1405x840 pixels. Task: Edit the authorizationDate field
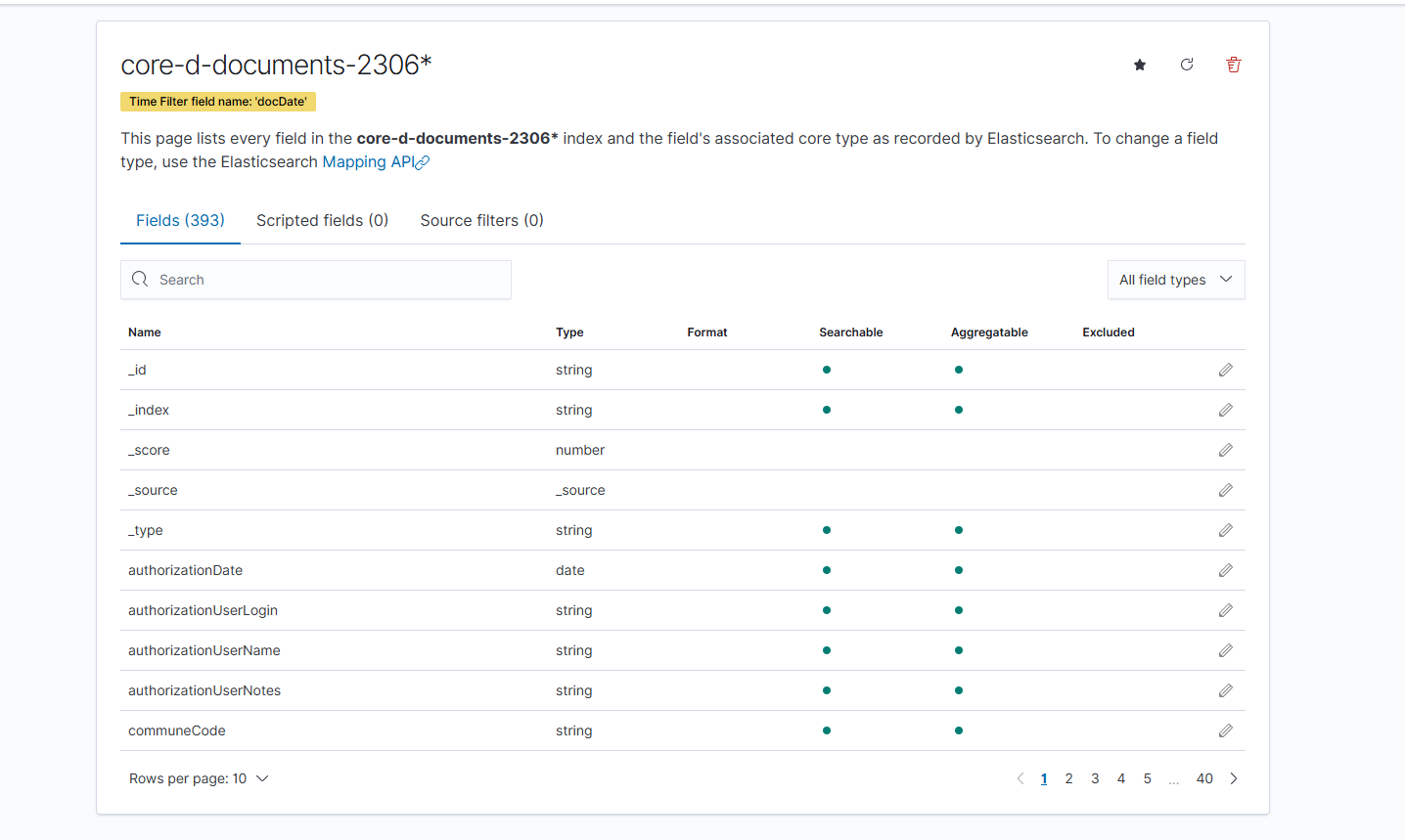[x=1225, y=570]
